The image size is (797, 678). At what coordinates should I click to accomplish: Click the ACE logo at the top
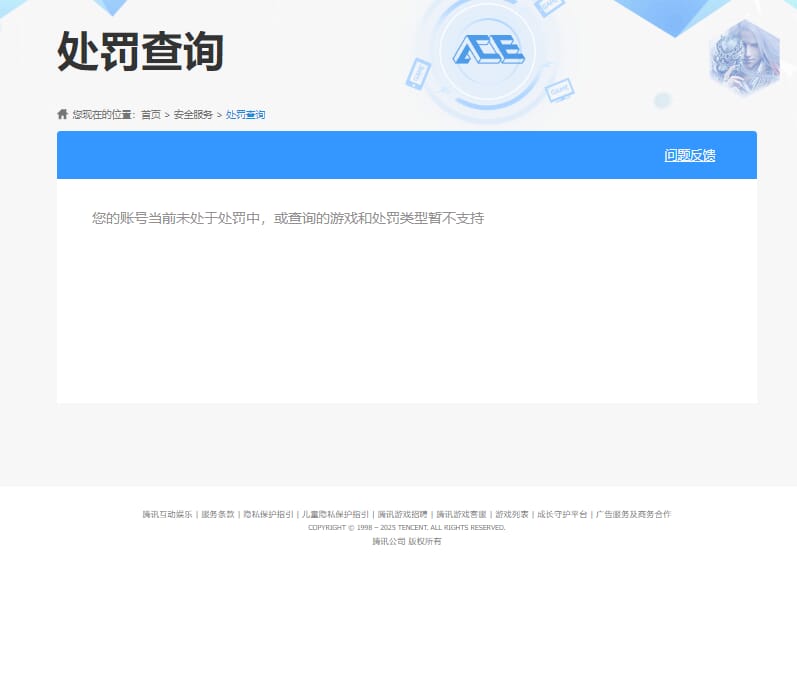click(488, 50)
